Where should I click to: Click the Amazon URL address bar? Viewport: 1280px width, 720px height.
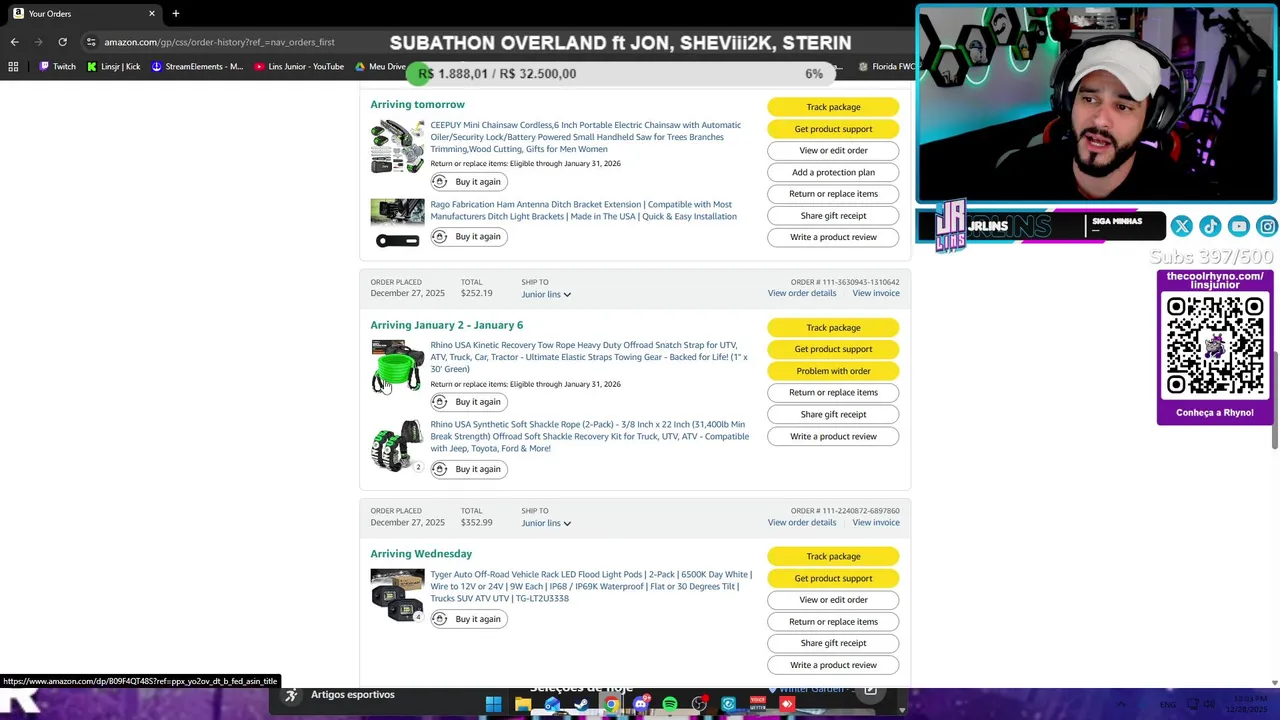219,42
